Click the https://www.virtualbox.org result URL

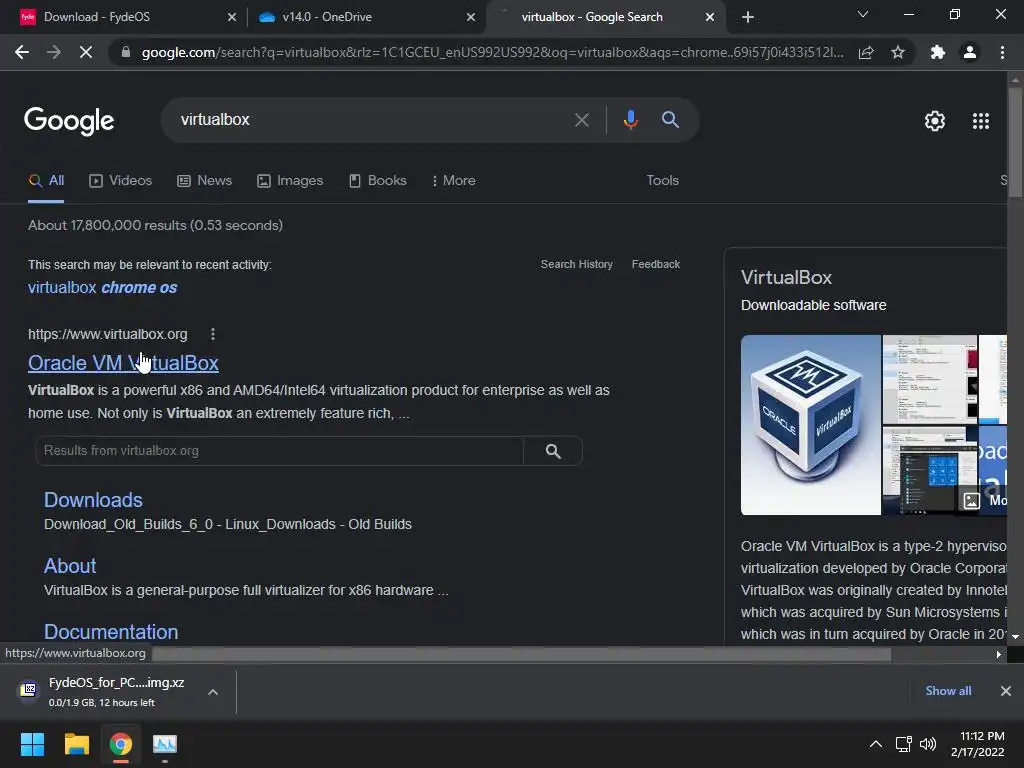[x=108, y=334]
